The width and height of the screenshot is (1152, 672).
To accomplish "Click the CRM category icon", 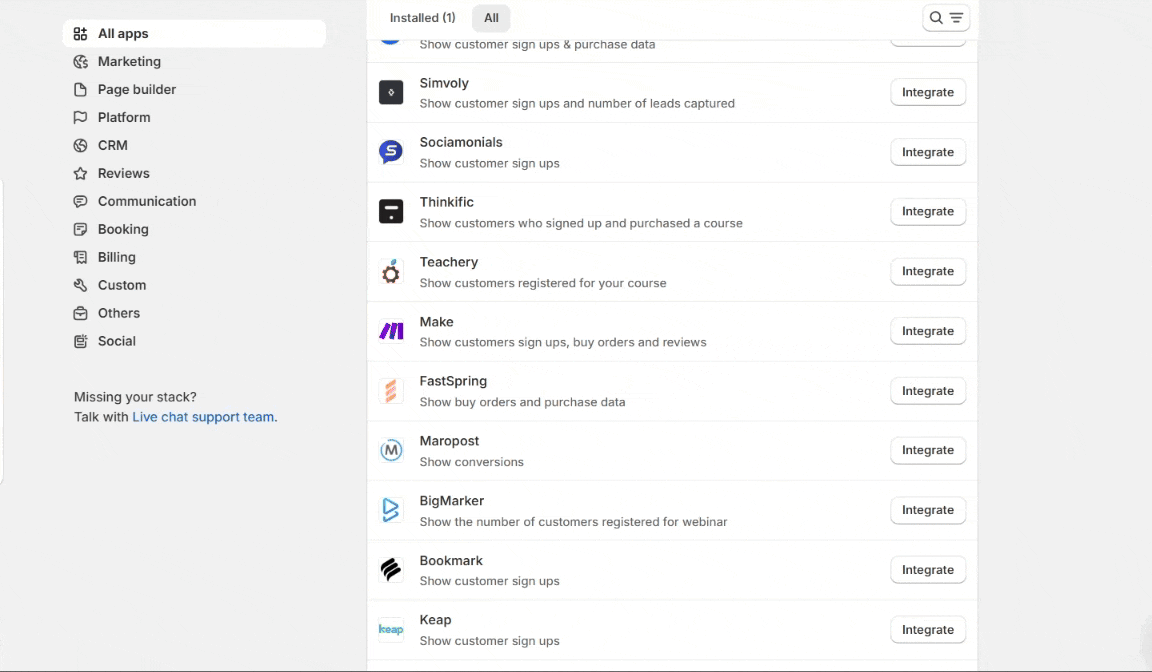I will [x=80, y=145].
